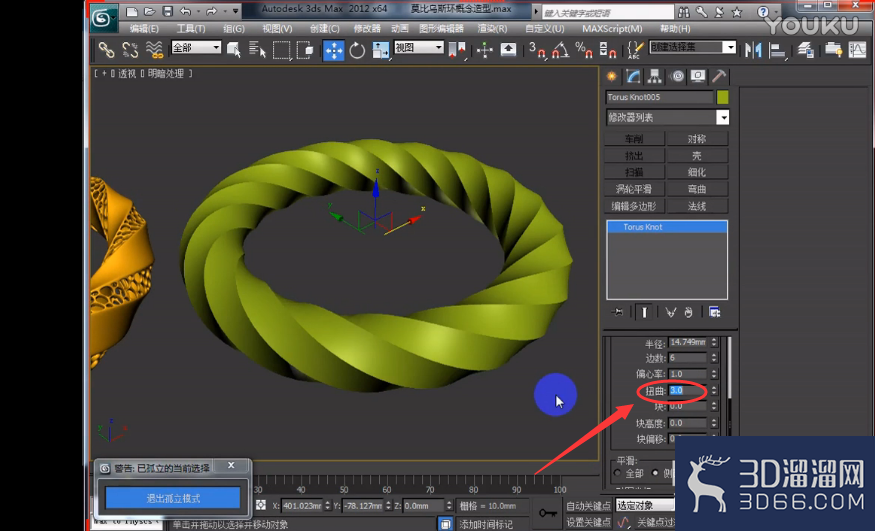The width and height of the screenshot is (875, 531).
Task: Open Utilities hammer panel tab
Action: pyautogui.click(x=719, y=76)
